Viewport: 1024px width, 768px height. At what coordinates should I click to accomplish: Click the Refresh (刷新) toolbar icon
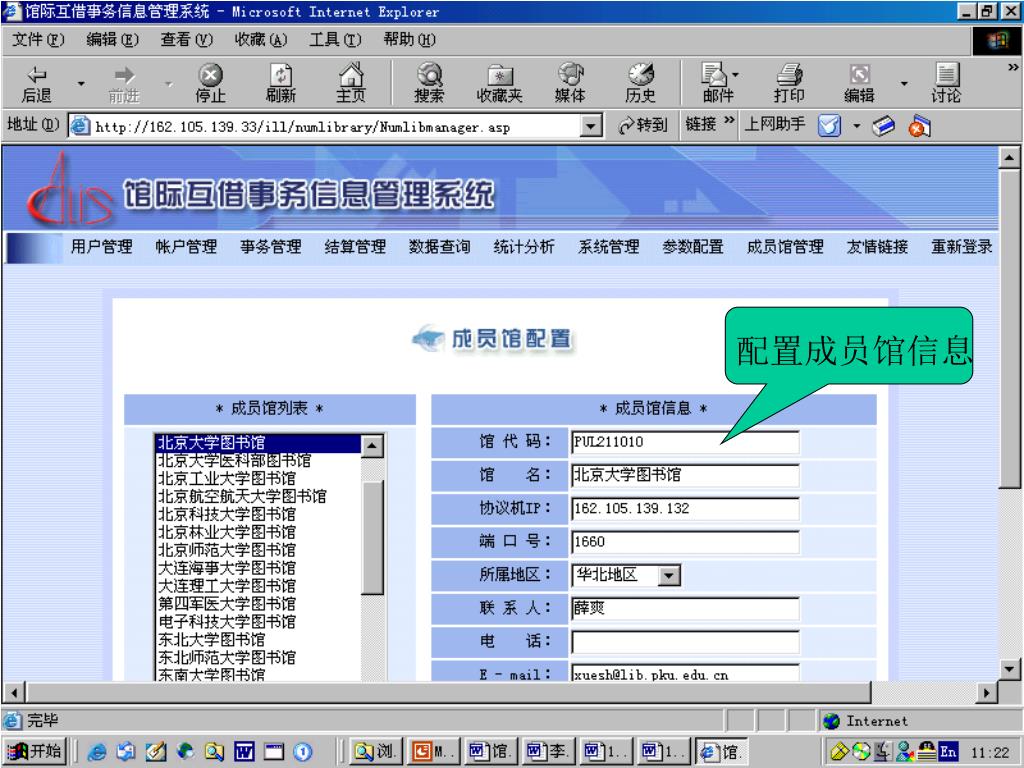click(281, 84)
